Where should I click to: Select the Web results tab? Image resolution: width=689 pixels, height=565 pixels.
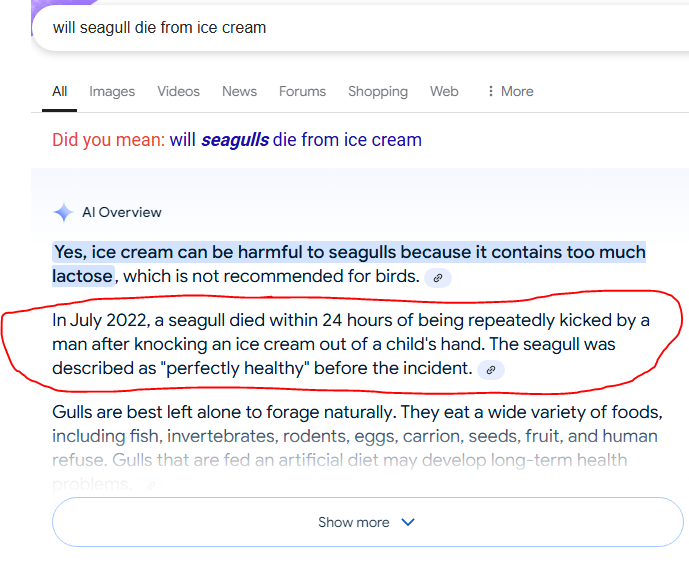tap(444, 91)
